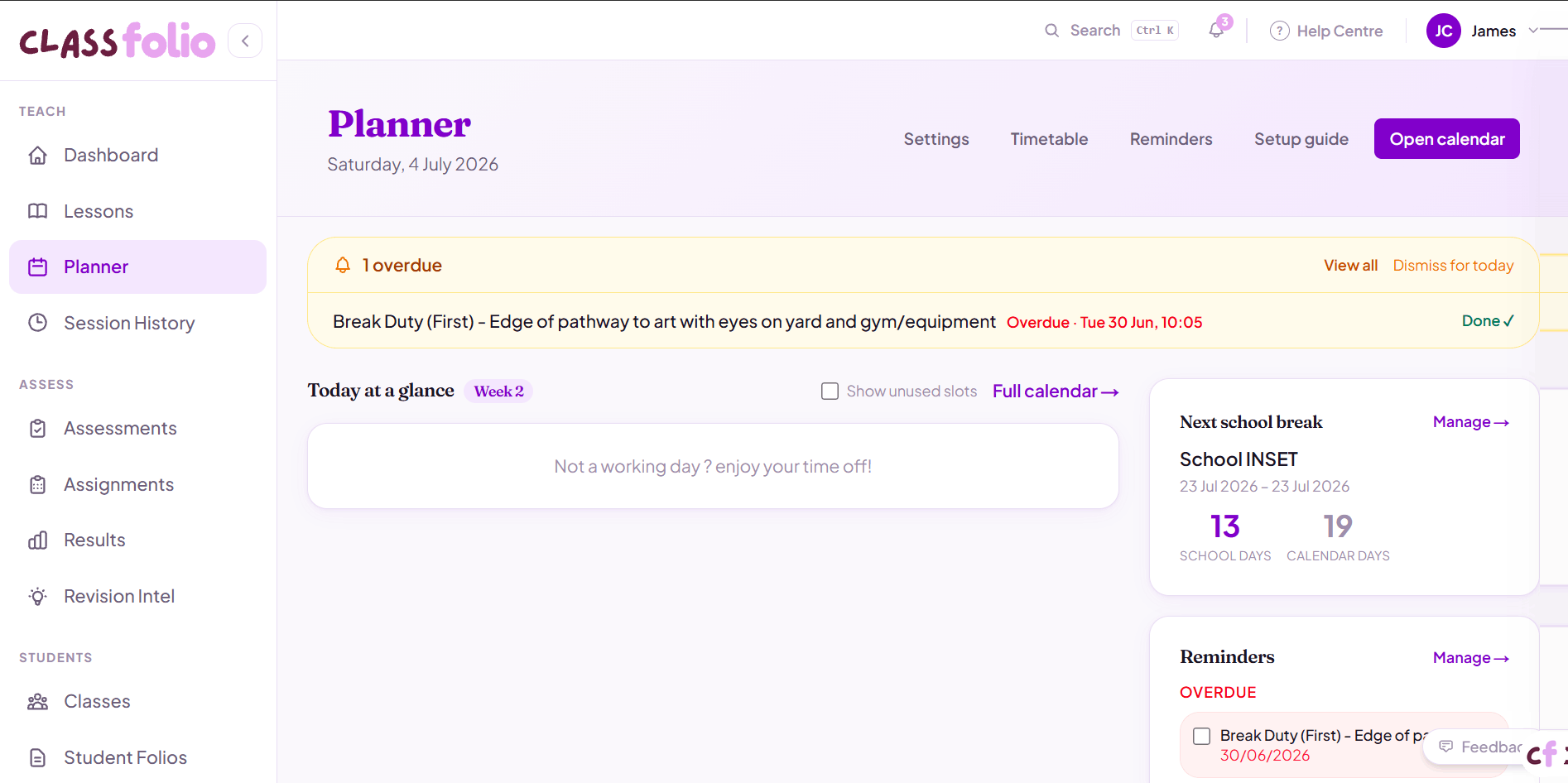Open the Classes people icon

pos(37,701)
